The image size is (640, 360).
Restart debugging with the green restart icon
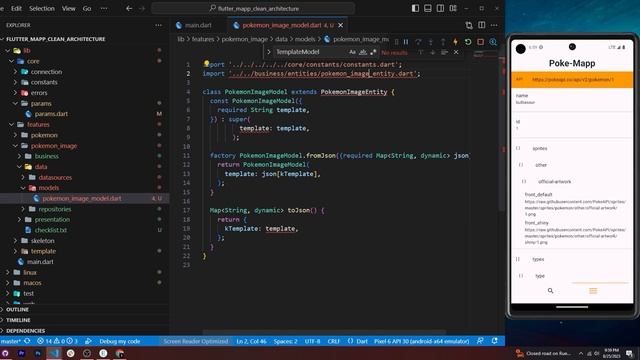click(468, 42)
